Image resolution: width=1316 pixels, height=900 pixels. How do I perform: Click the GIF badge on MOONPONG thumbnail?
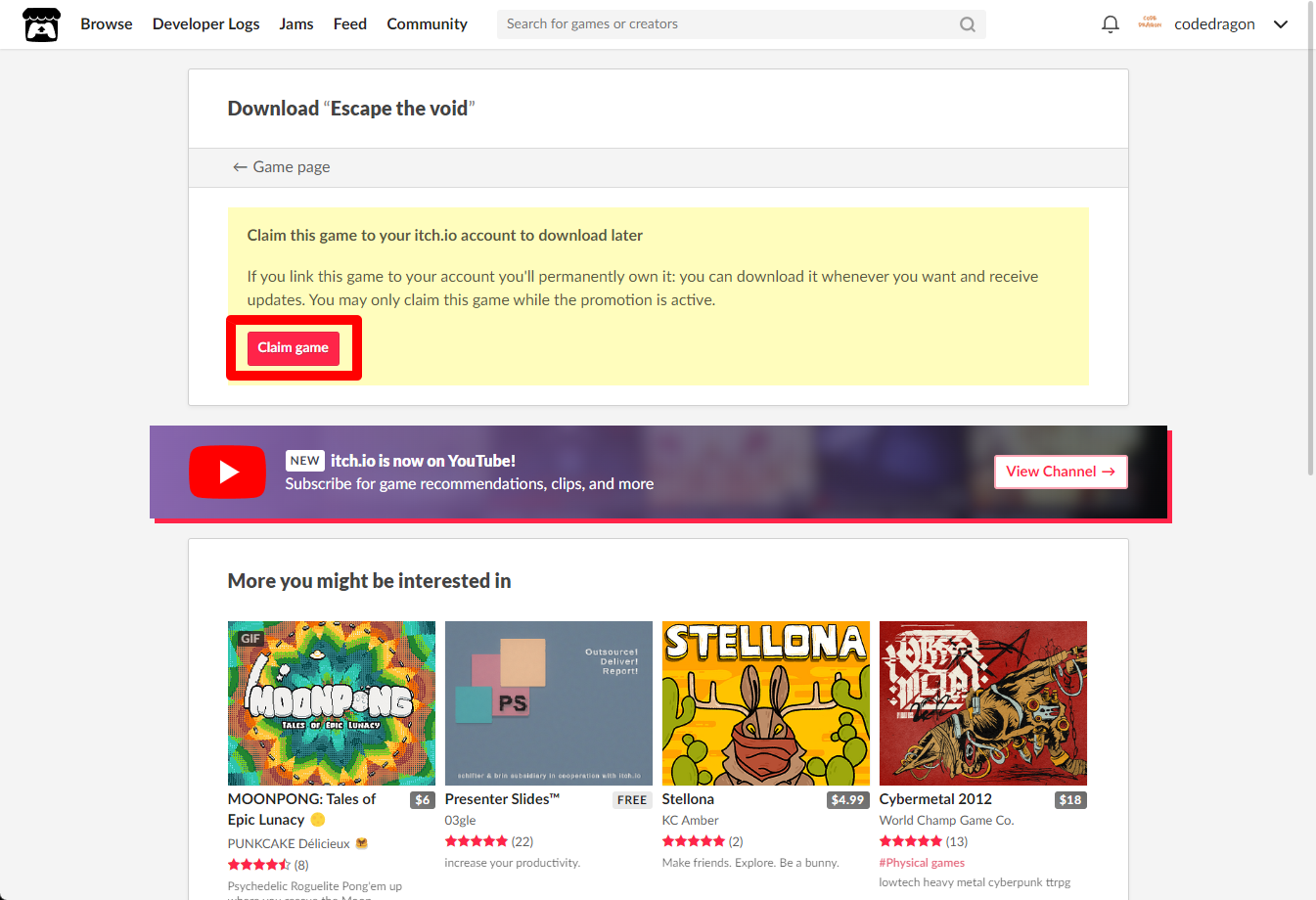point(250,639)
